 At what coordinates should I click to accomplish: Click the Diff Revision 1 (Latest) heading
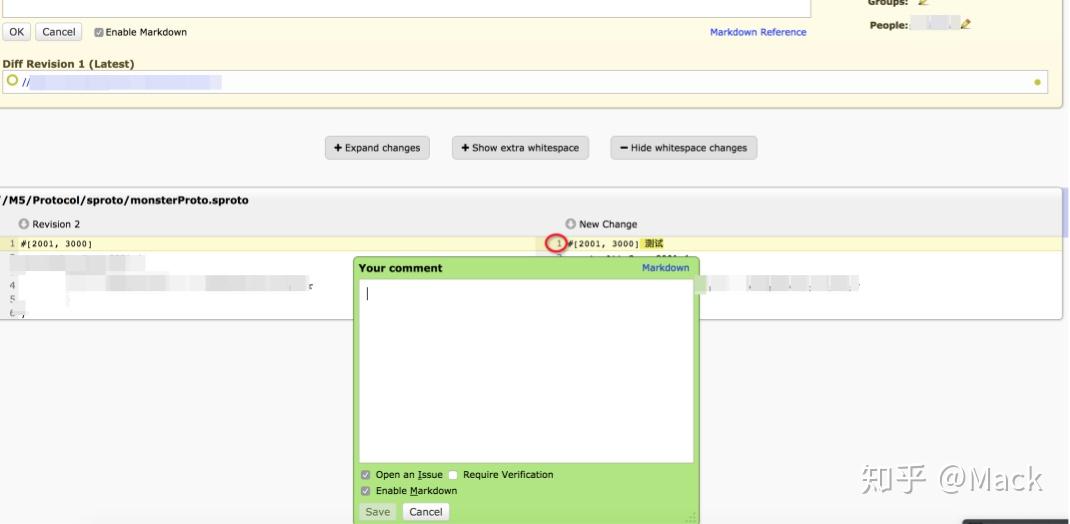(68, 64)
